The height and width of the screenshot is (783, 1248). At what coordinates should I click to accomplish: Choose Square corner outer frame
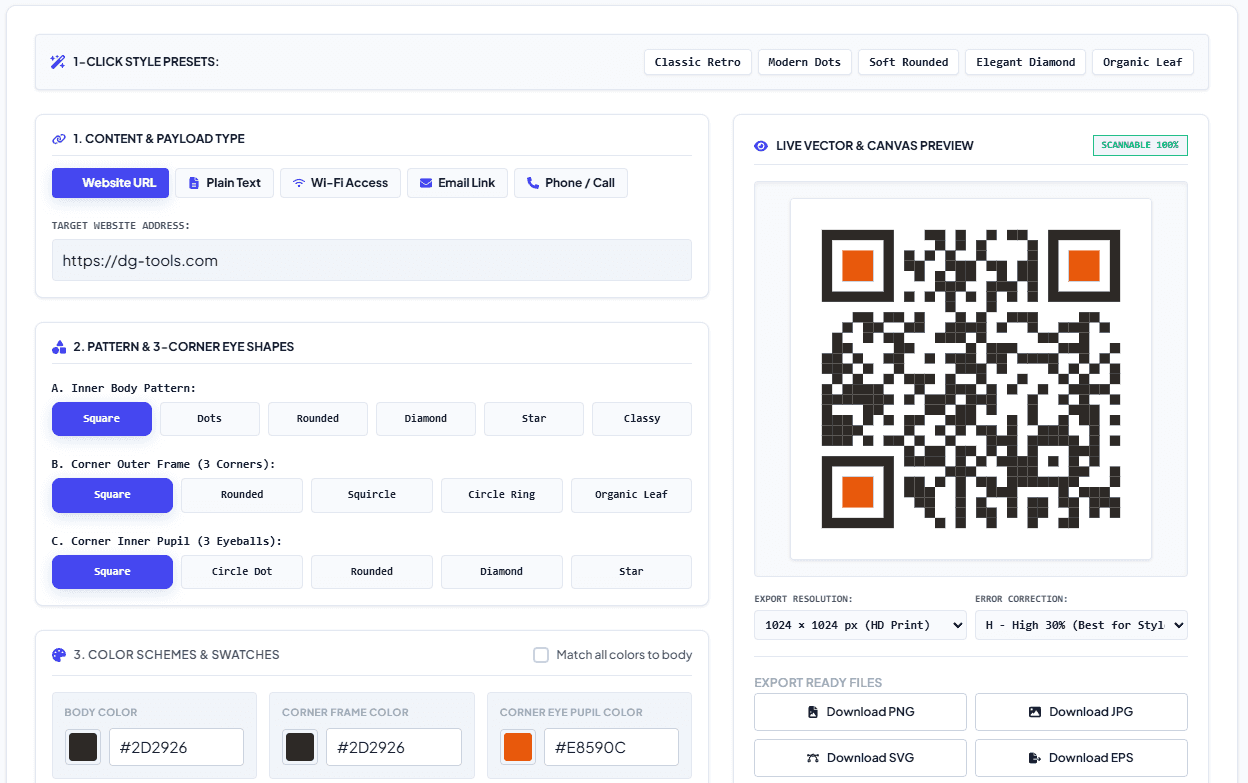coord(112,495)
